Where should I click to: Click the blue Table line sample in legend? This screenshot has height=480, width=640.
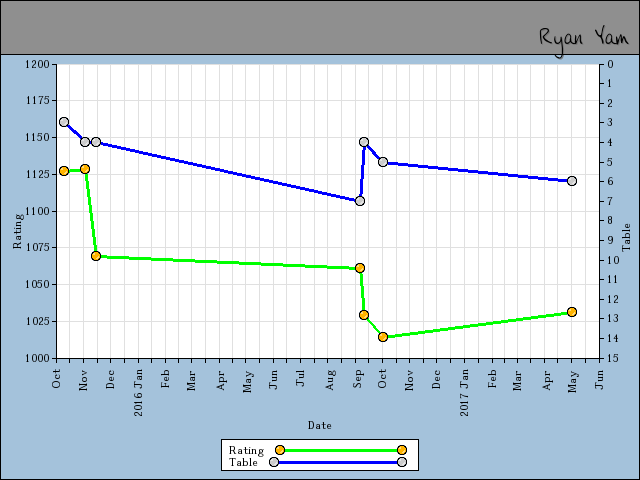pyautogui.click(x=338, y=462)
